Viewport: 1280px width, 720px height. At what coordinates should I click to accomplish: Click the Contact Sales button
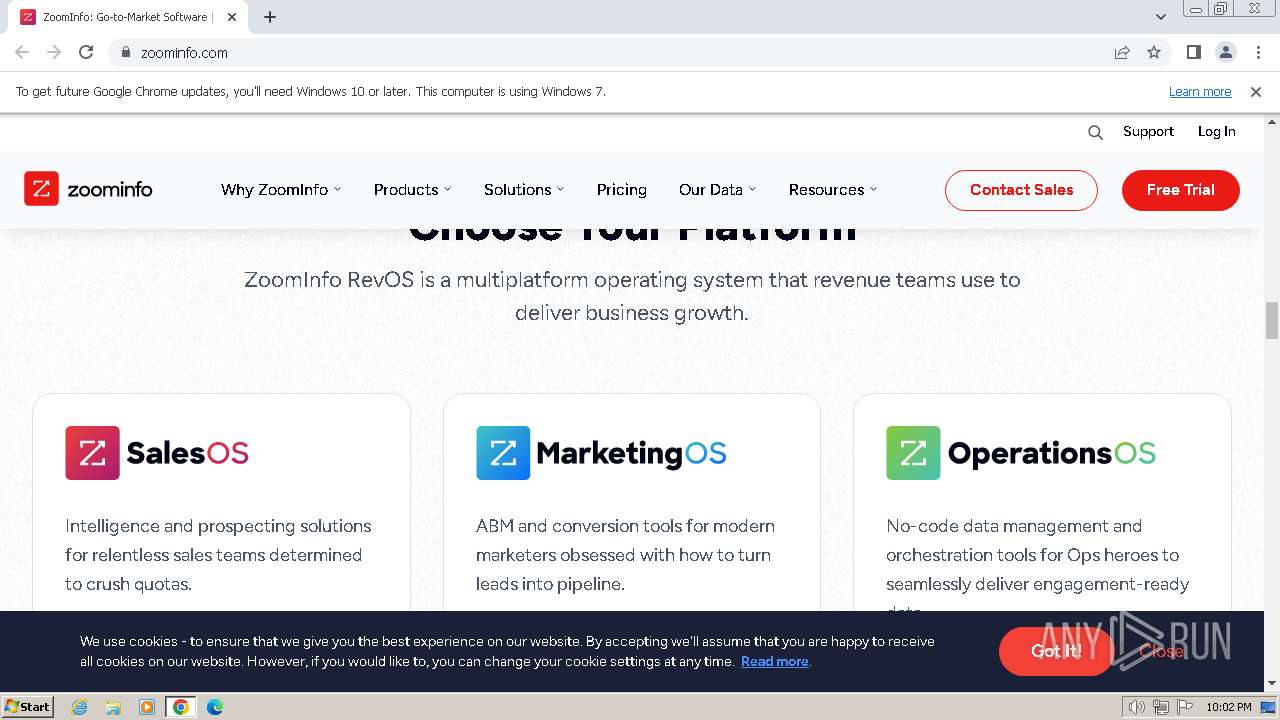click(x=1021, y=190)
